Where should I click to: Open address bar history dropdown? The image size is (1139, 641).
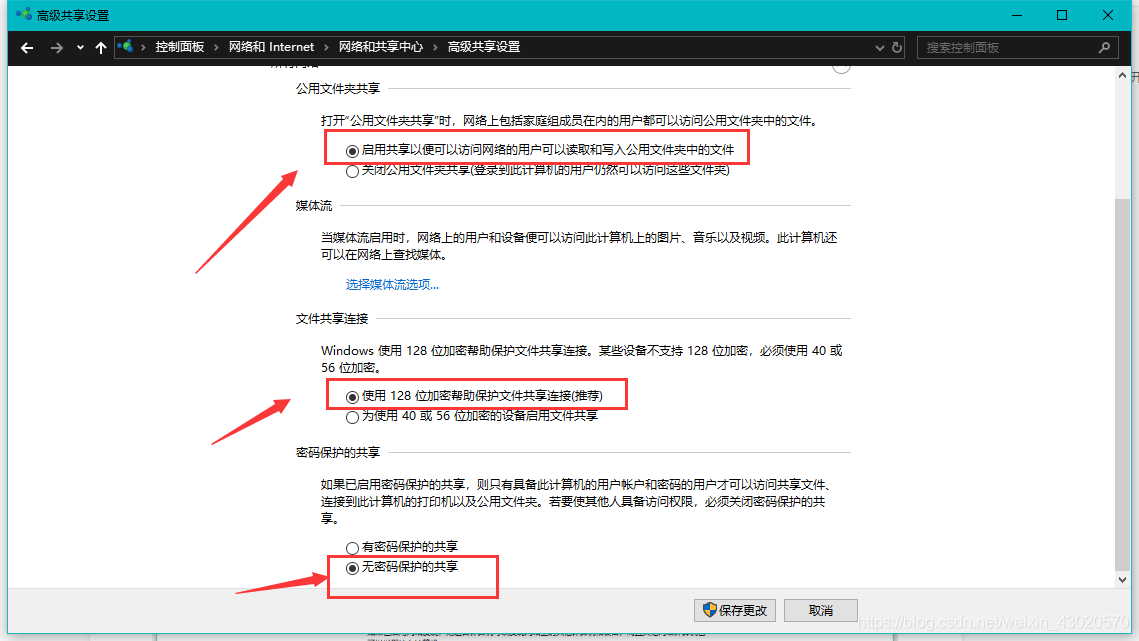[880, 47]
